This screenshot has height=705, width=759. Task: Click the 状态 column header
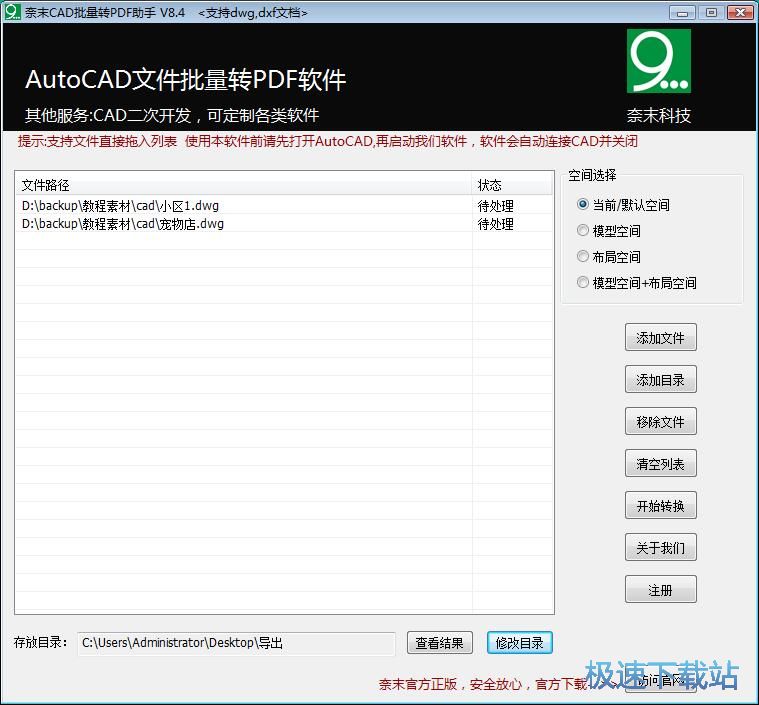pos(512,184)
